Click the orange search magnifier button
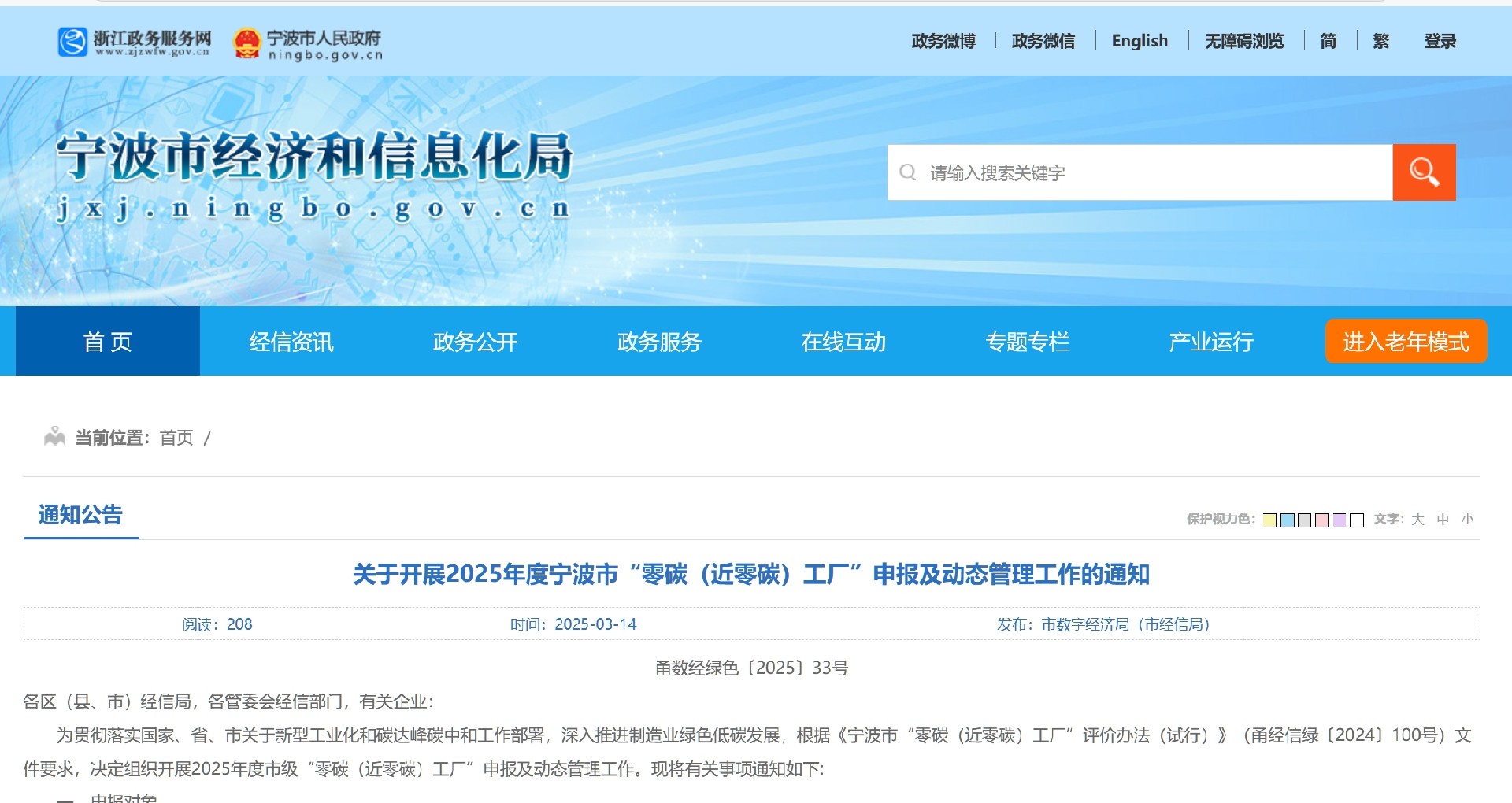 coord(1423,172)
